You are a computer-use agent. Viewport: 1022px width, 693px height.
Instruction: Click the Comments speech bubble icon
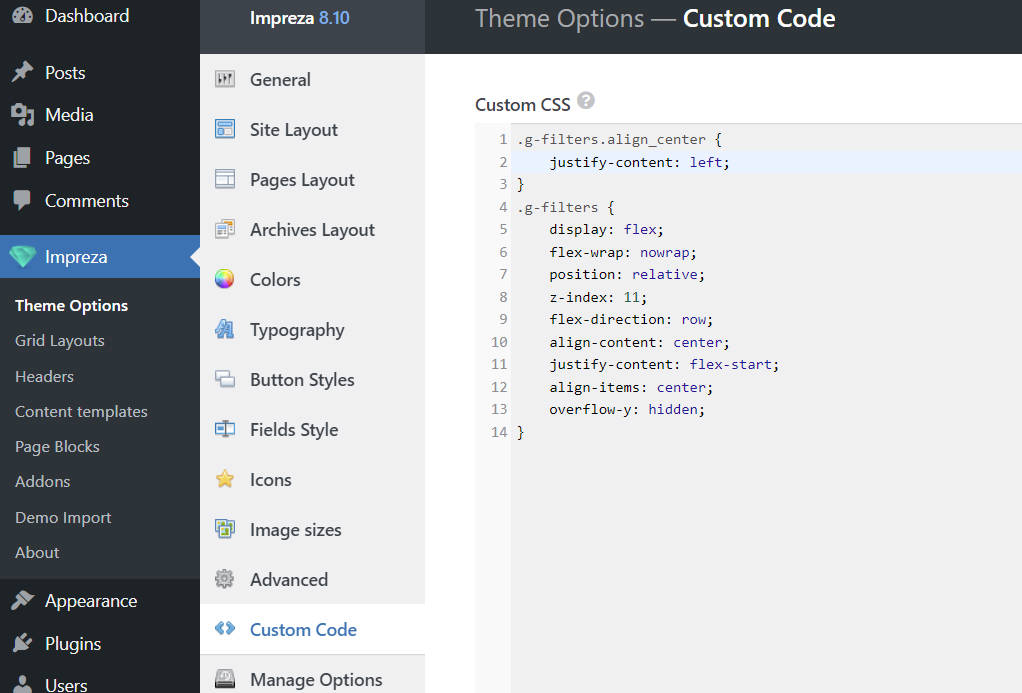[x=22, y=200]
